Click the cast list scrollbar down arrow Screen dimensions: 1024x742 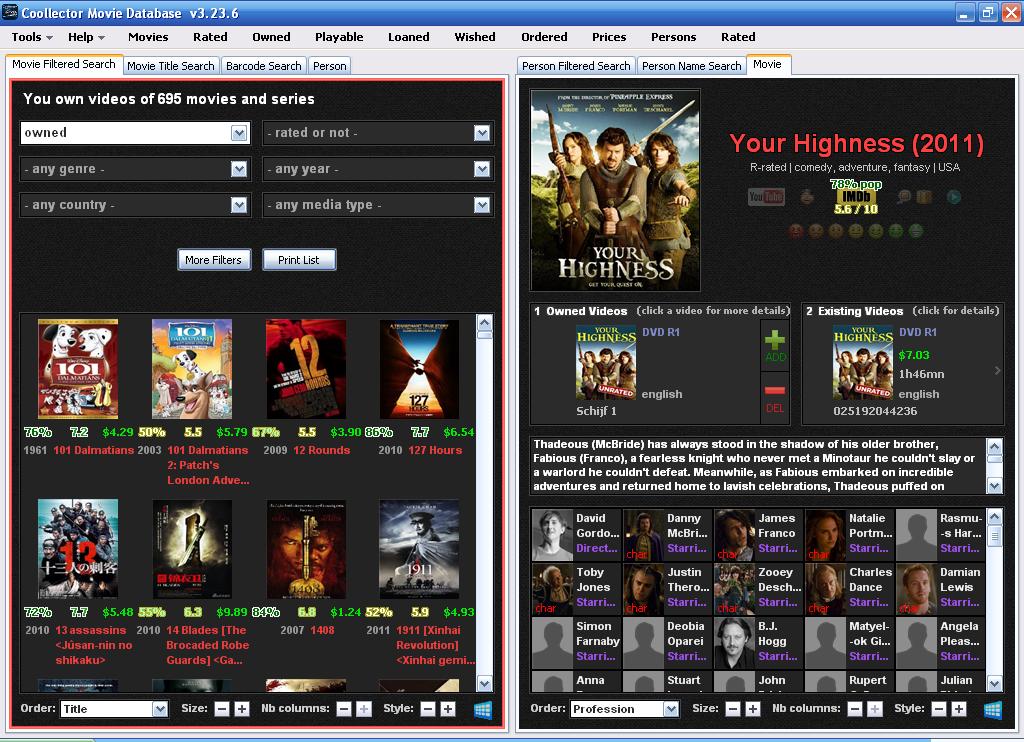pyautogui.click(x=994, y=683)
